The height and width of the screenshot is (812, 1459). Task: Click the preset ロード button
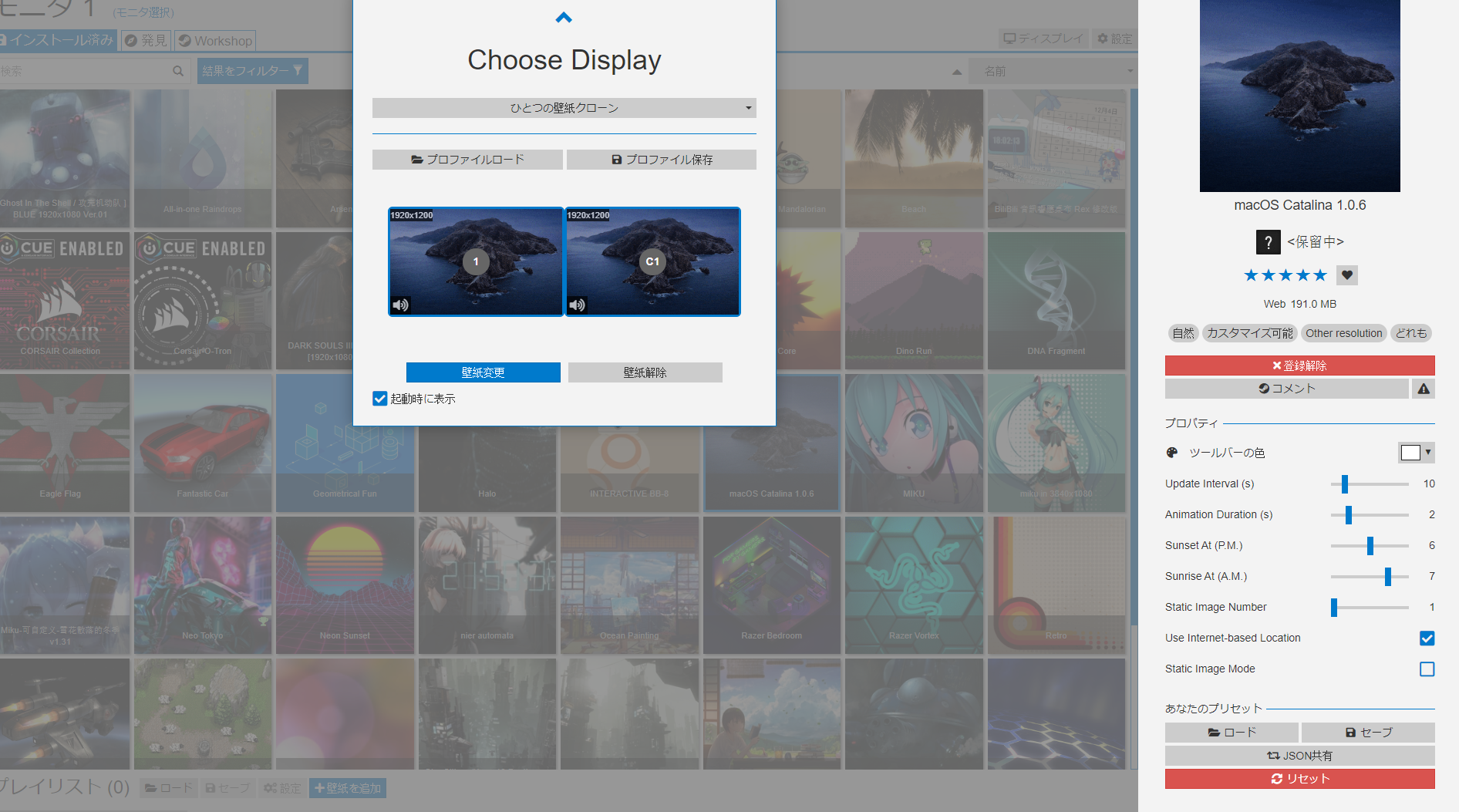point(1232,733)
